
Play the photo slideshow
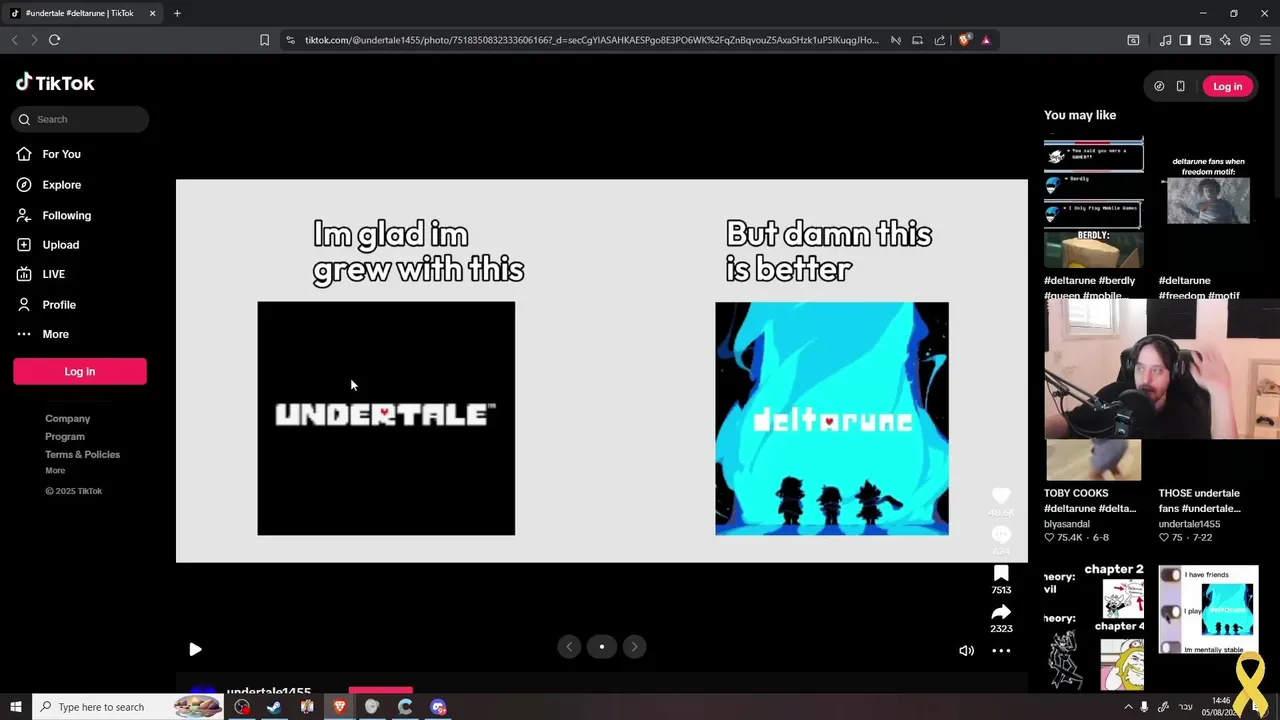(195, 649)
